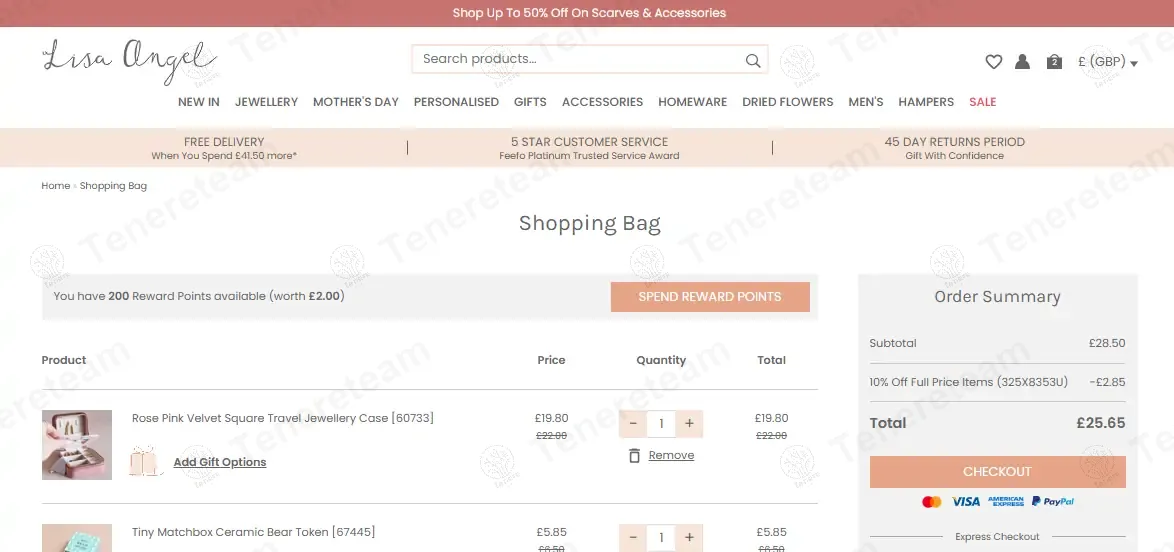Click the Home breadcrumb link
This screenshot has height=552, width=1174.
point(55,186)
